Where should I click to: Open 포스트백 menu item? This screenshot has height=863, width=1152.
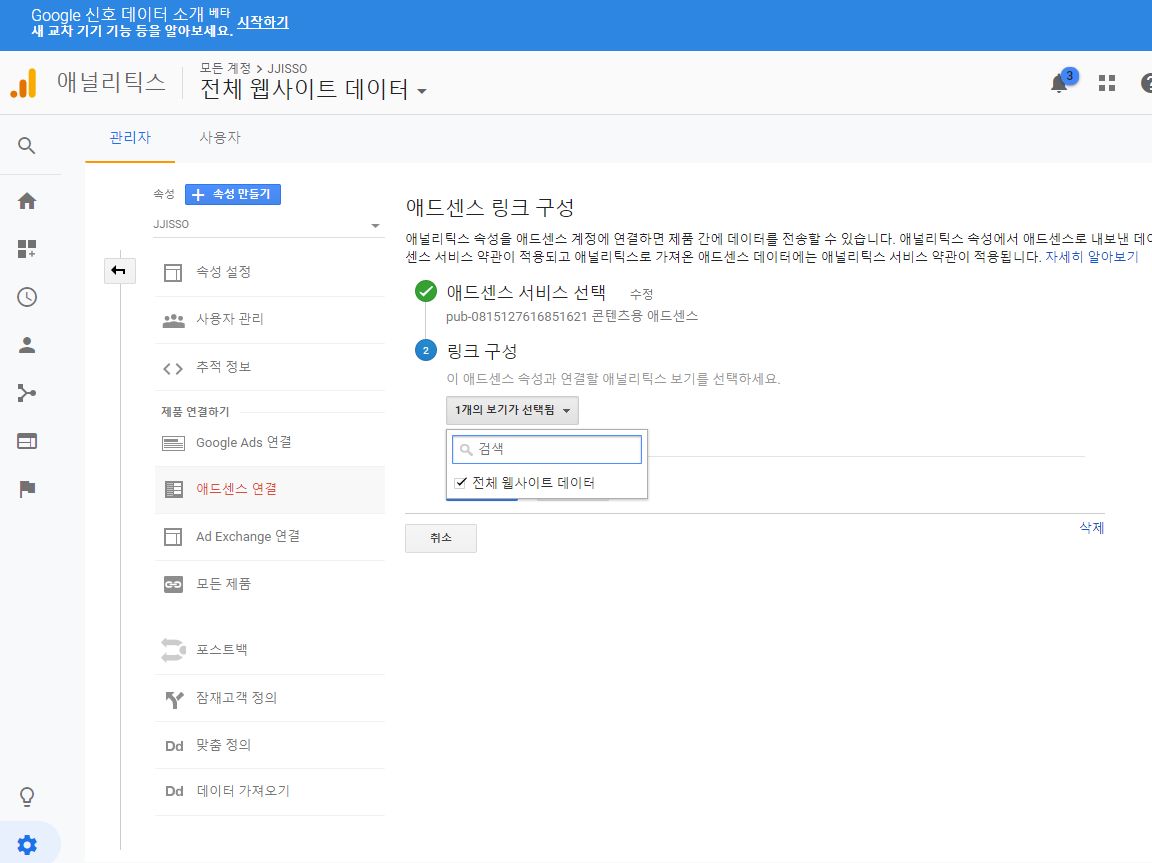tap(270, 650)
